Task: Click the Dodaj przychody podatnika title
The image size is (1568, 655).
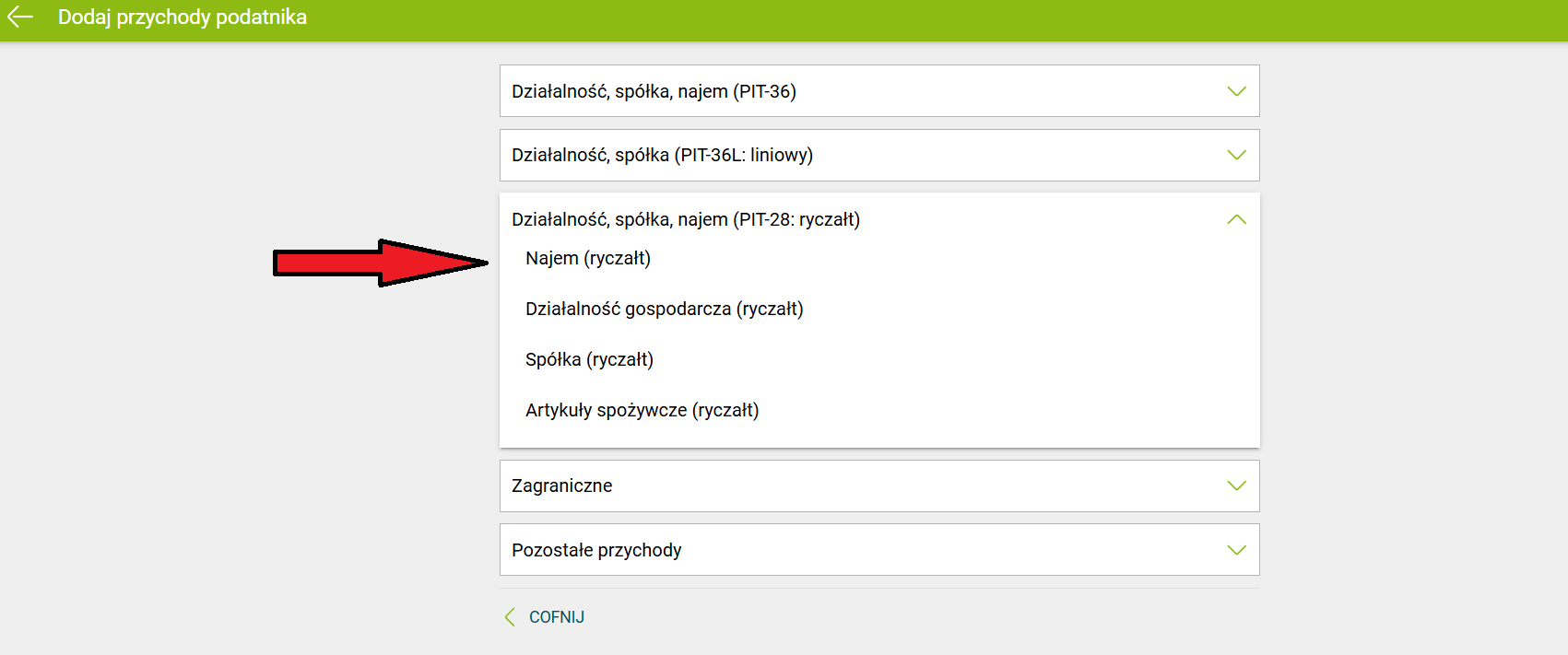Action: (182, 18)
